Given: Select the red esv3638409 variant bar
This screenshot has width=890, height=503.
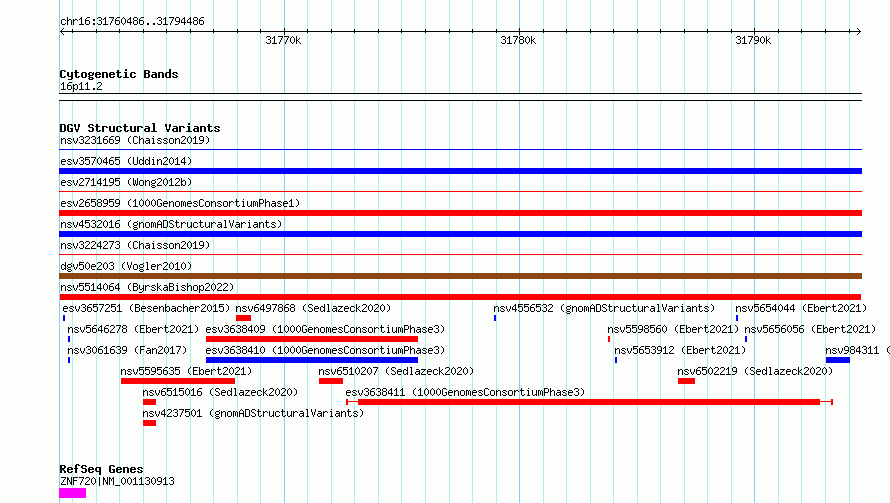Looking at the screenshot, I should [312, 339].
